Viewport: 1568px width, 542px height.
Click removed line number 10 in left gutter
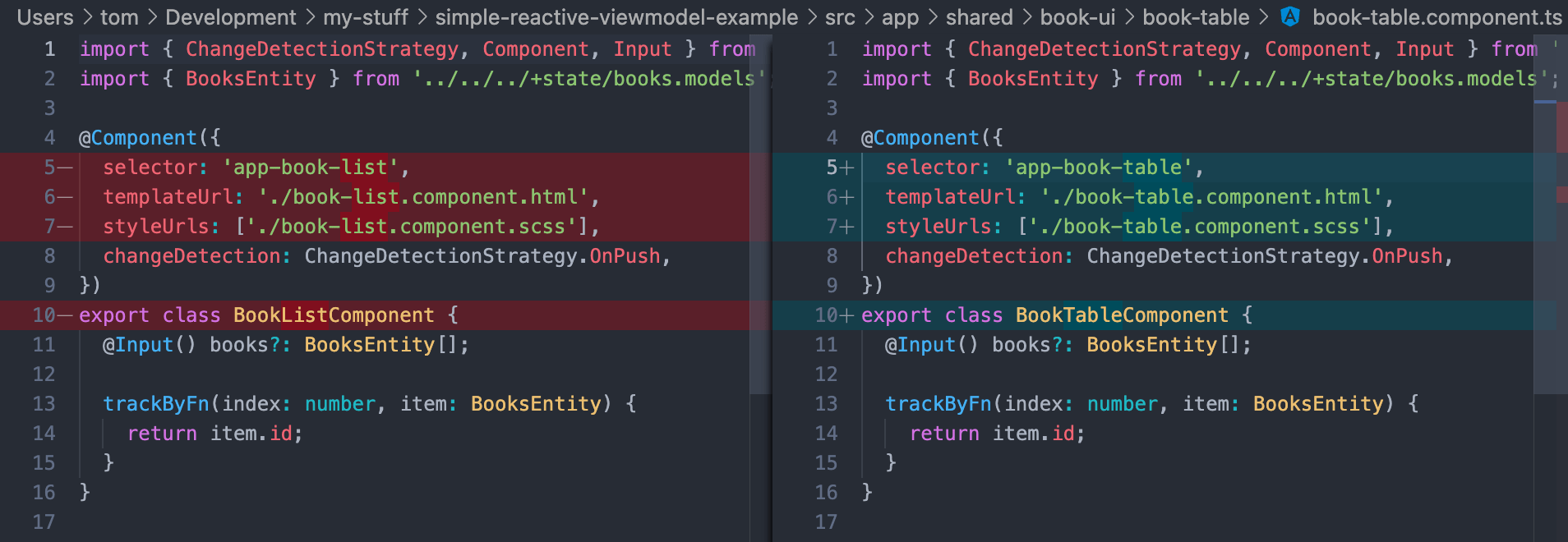[44, 315]
